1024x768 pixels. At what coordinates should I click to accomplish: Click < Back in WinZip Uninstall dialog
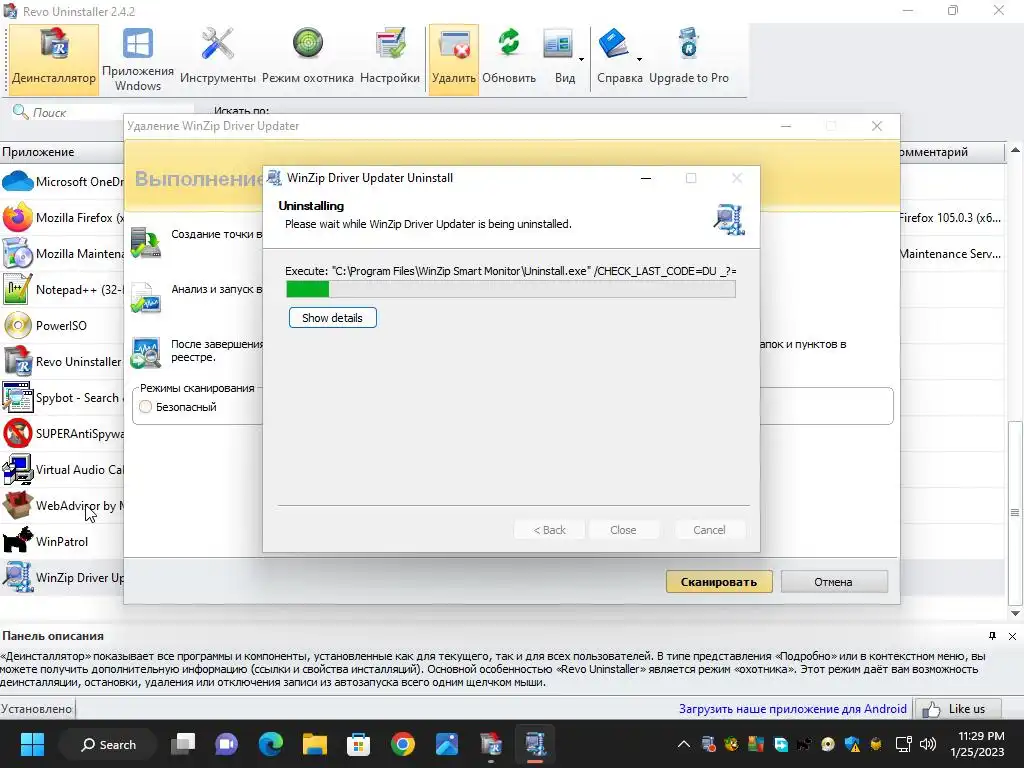coord(550,530)
